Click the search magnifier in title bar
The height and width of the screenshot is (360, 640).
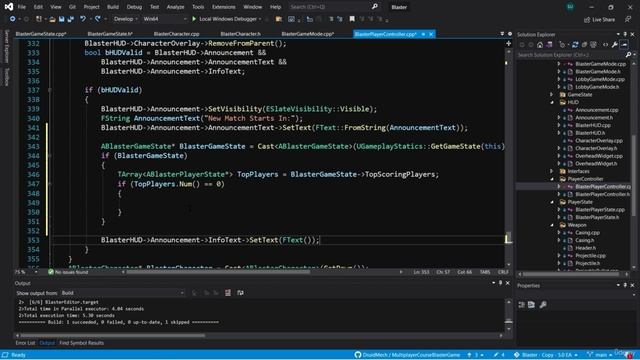375,7
